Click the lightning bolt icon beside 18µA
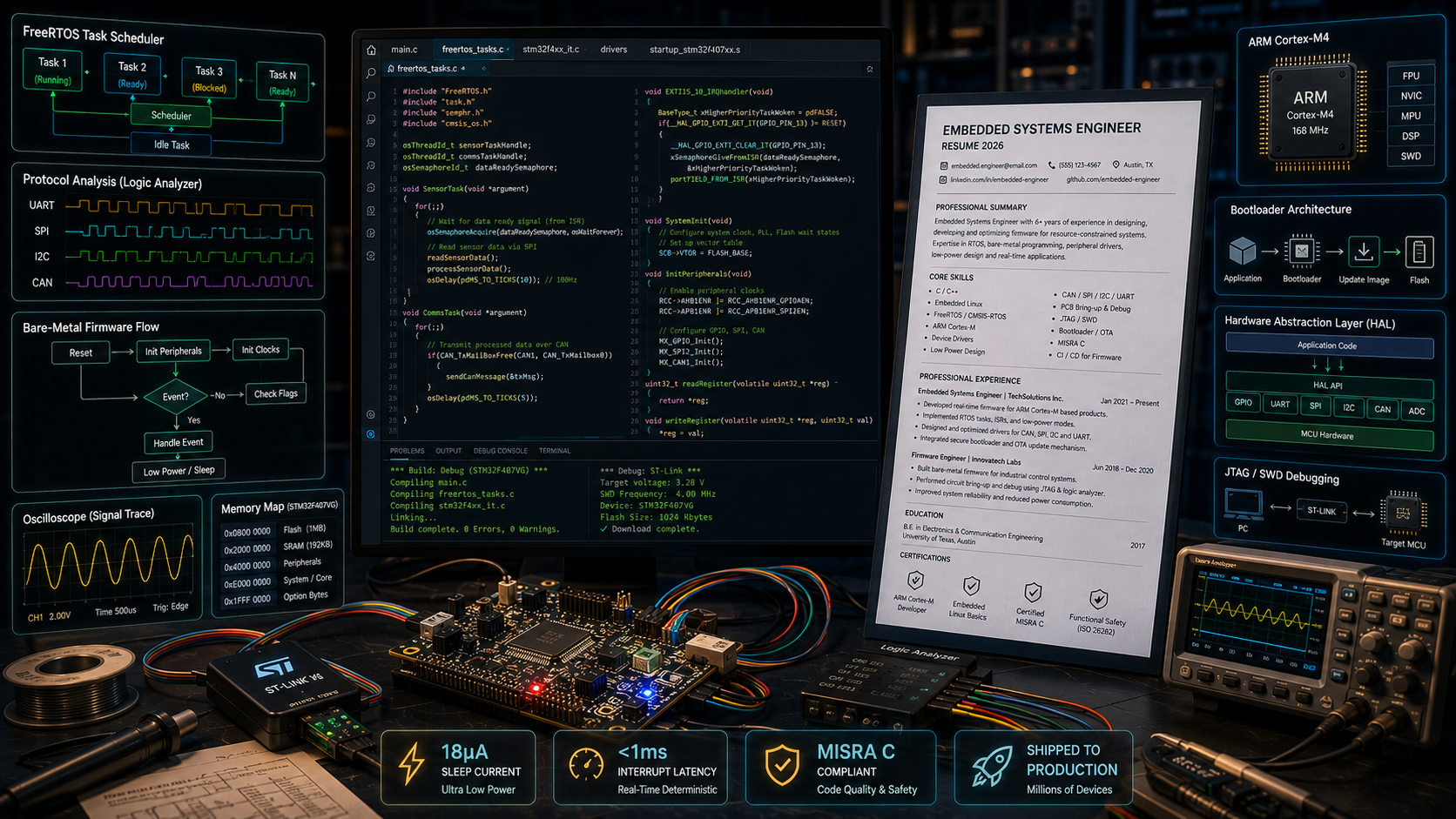This screenshot has width=1456, height=819. (x=411, y=763)
